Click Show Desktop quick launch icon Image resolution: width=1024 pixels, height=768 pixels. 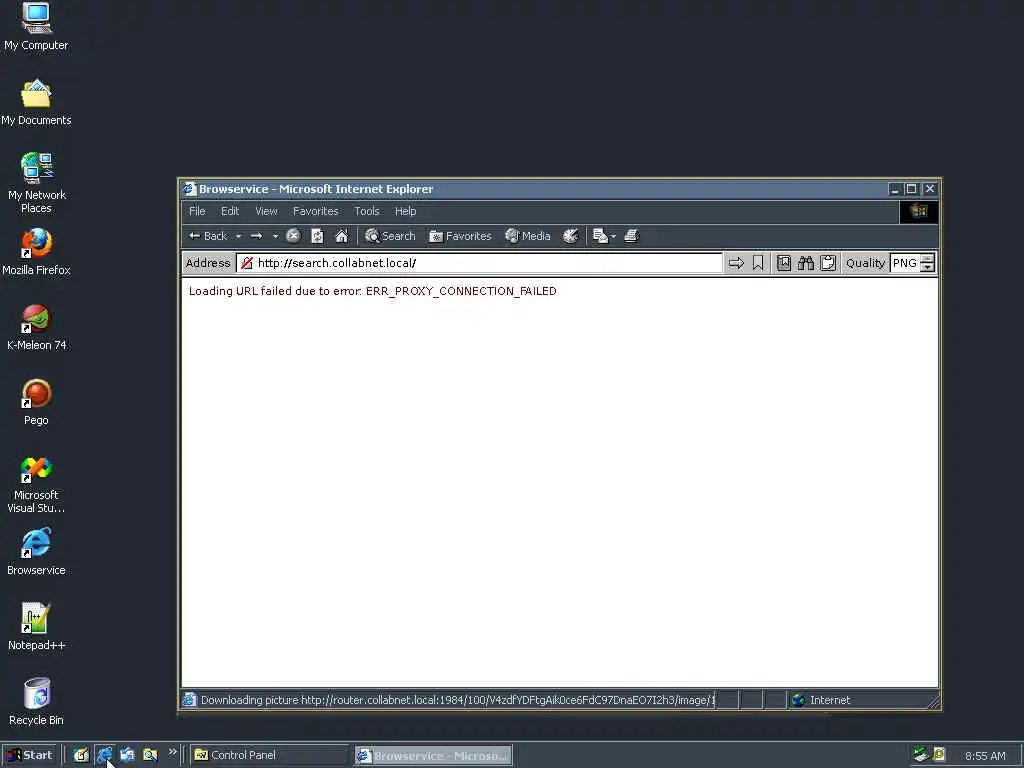coord(81,755)
